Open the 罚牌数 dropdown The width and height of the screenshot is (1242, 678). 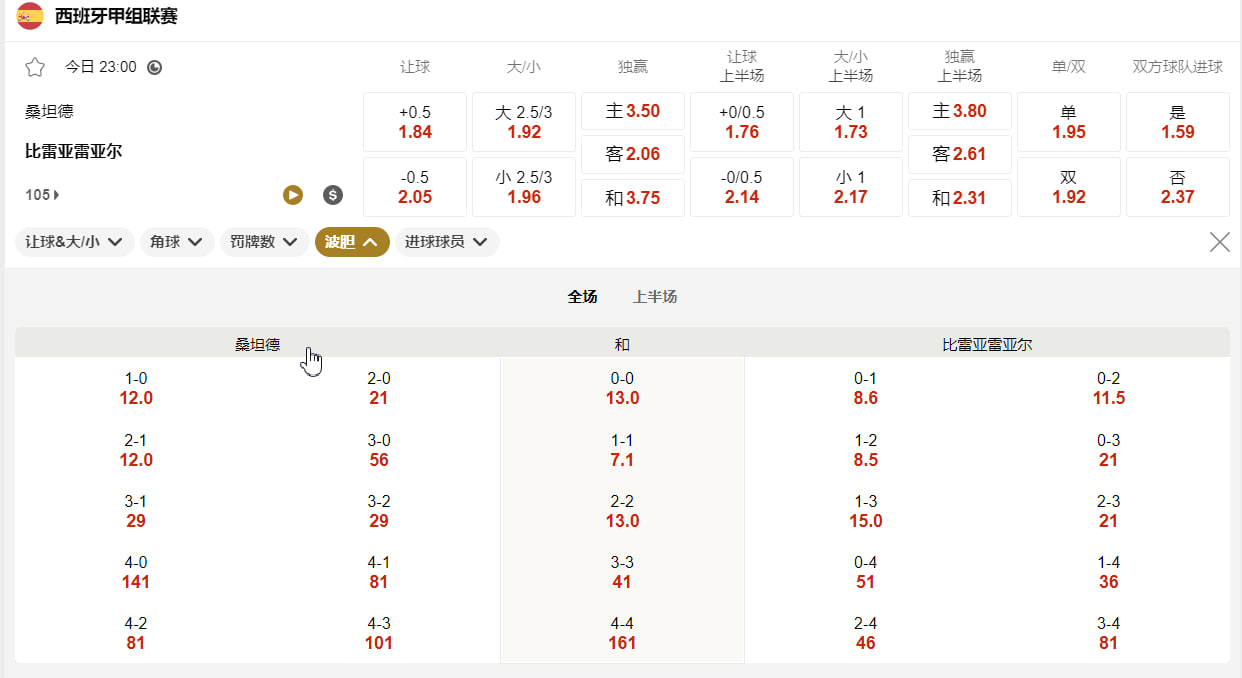click(x=264, y=242)
